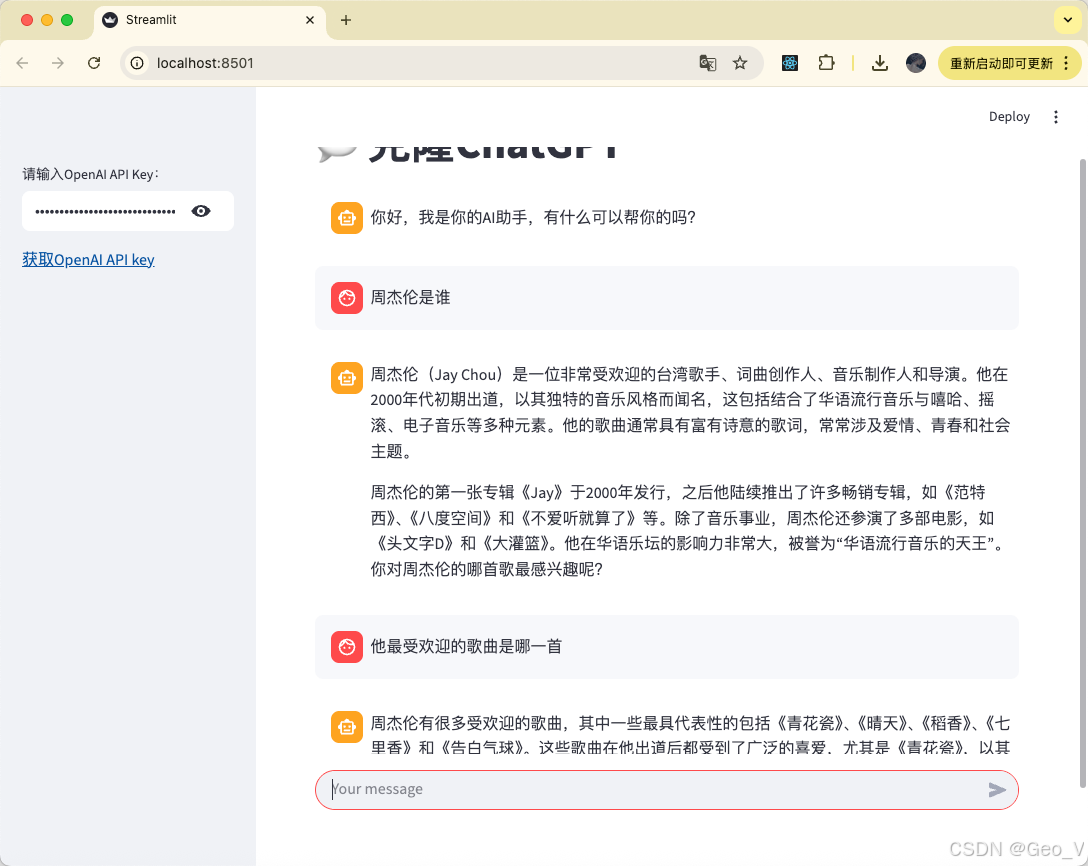Click the send message arrow icon

click(997, 789)
